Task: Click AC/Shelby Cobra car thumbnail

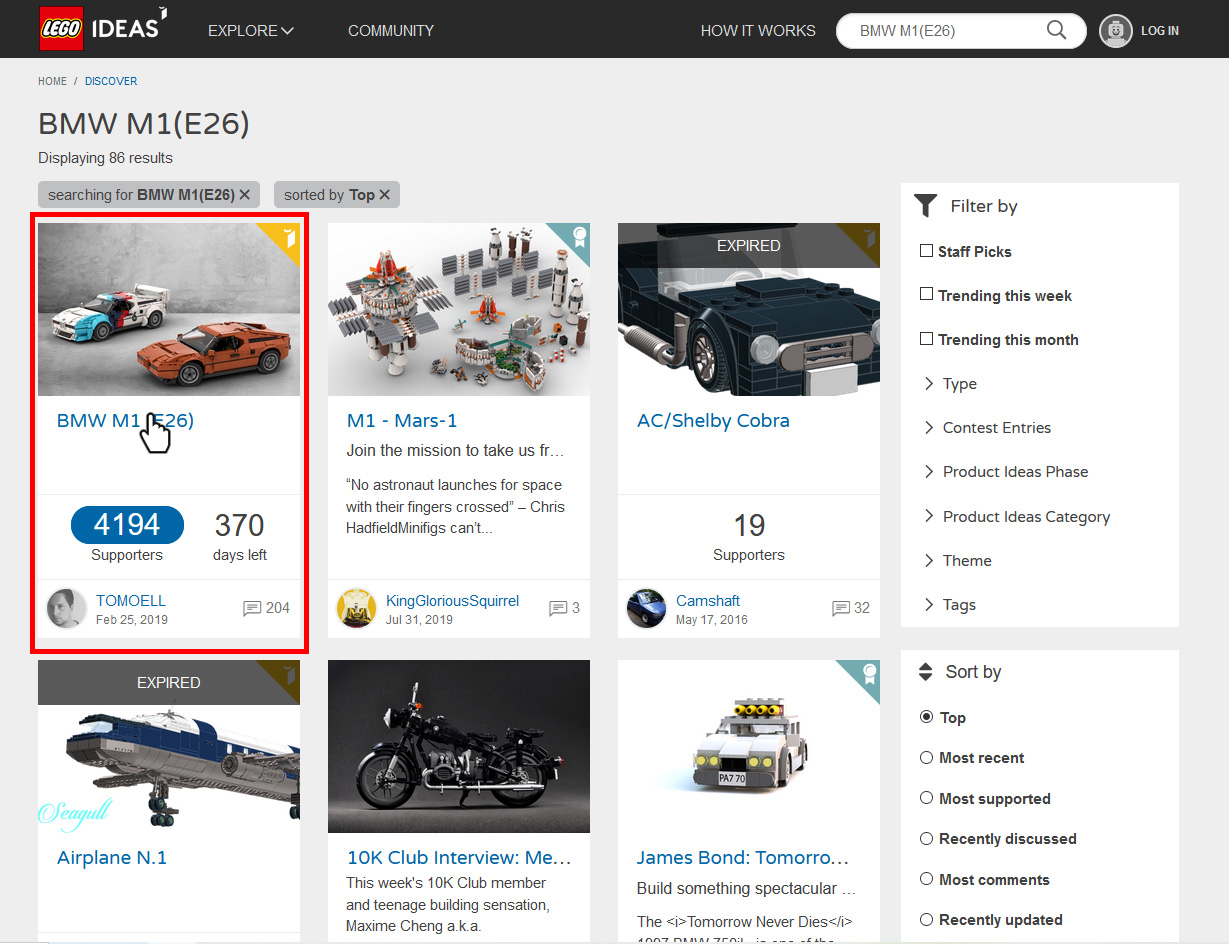Action: pyautogui.click(x=749, y=309)
